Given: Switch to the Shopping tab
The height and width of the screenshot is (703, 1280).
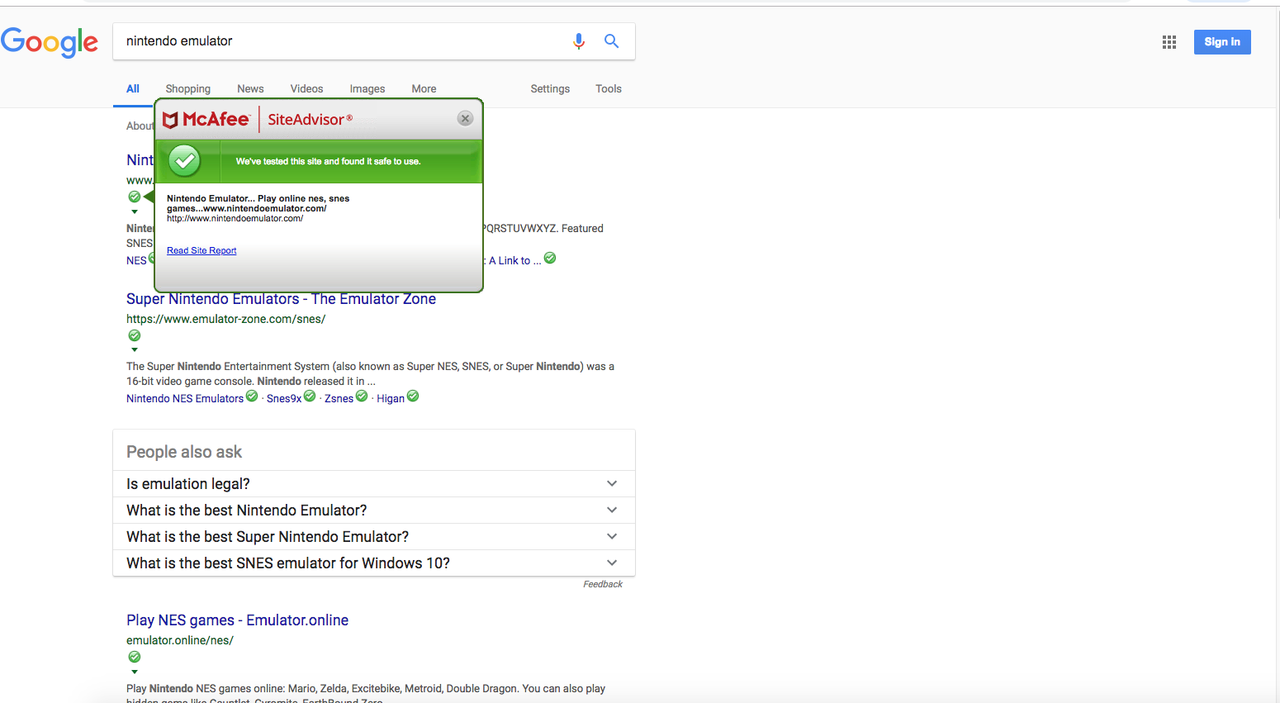Looking at the screenshot, I should click(188, 89).
